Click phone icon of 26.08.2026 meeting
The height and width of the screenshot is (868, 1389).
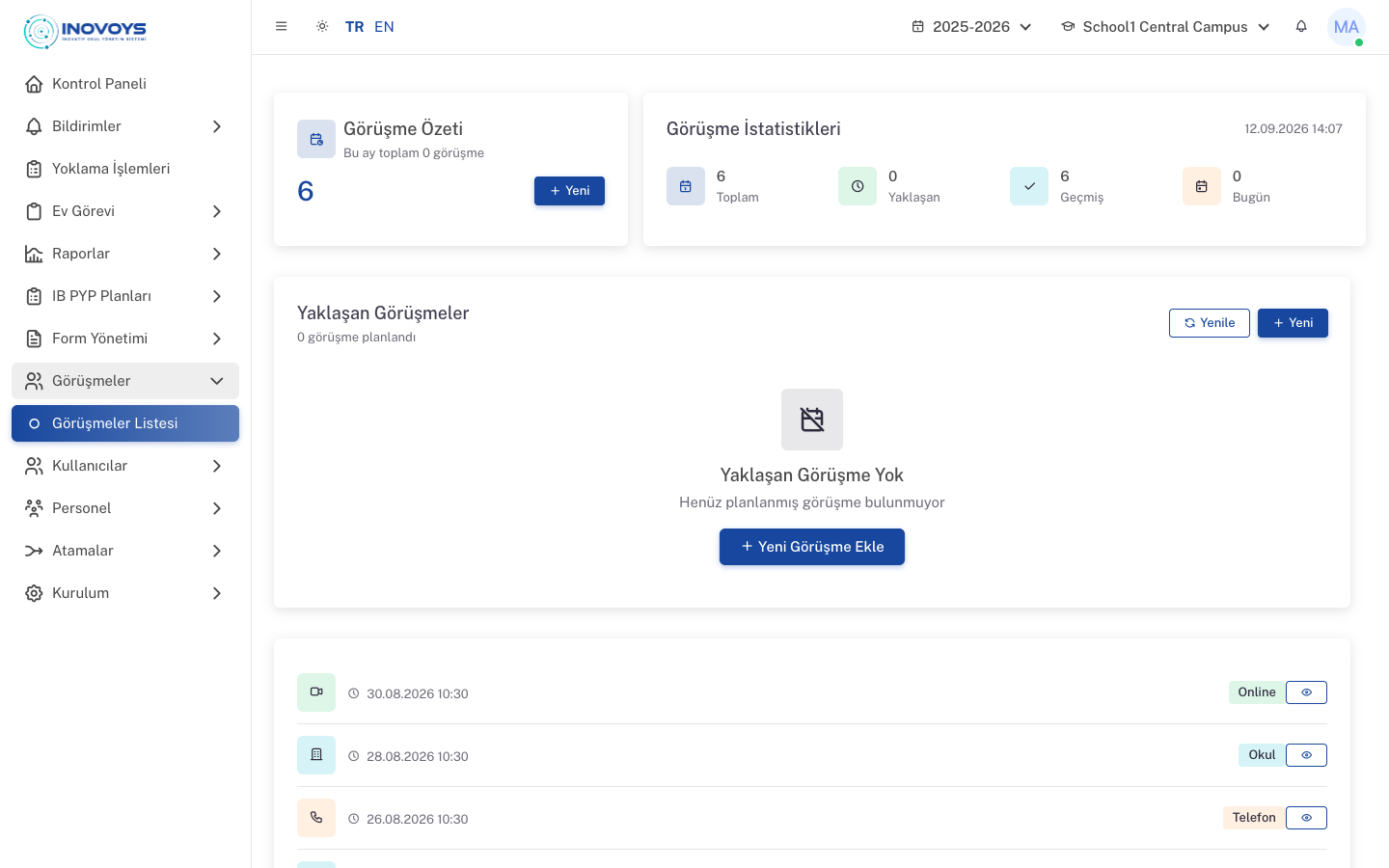[316, 818]
